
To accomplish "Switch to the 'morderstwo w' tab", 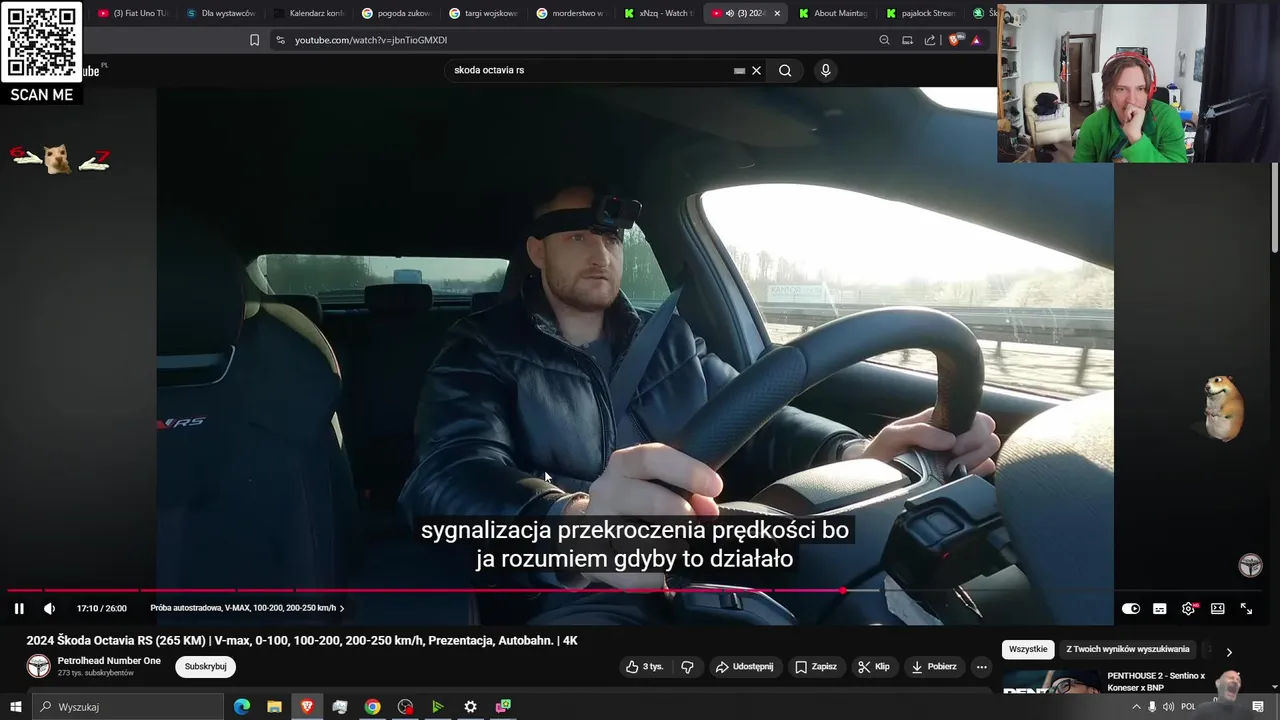I will [x=570, y=13].
